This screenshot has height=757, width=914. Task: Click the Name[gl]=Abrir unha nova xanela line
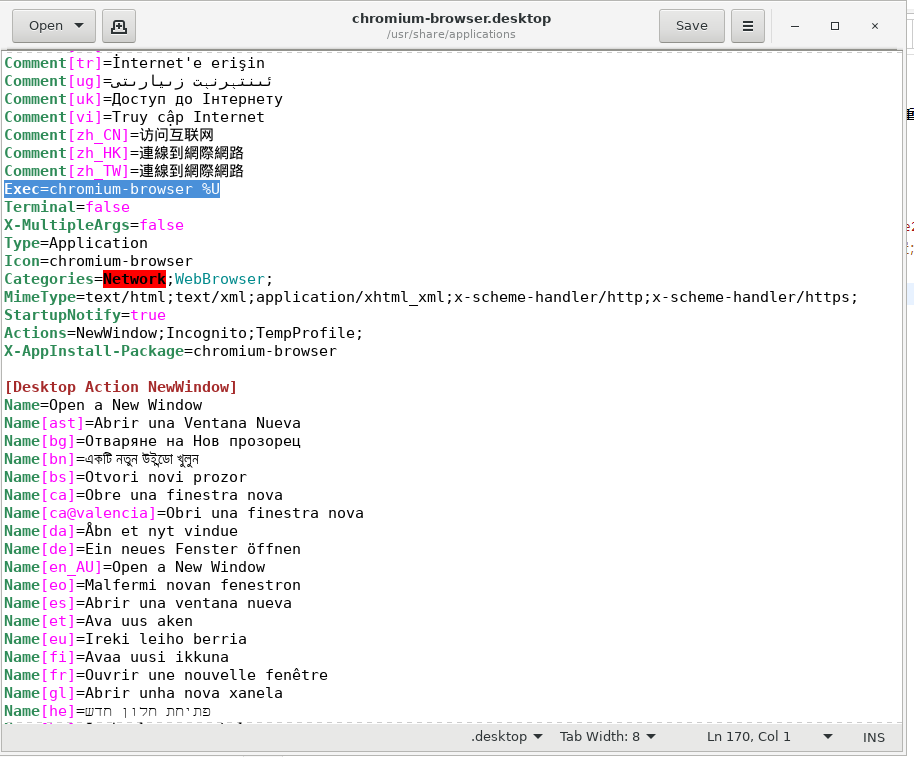[x=143, y=694]
